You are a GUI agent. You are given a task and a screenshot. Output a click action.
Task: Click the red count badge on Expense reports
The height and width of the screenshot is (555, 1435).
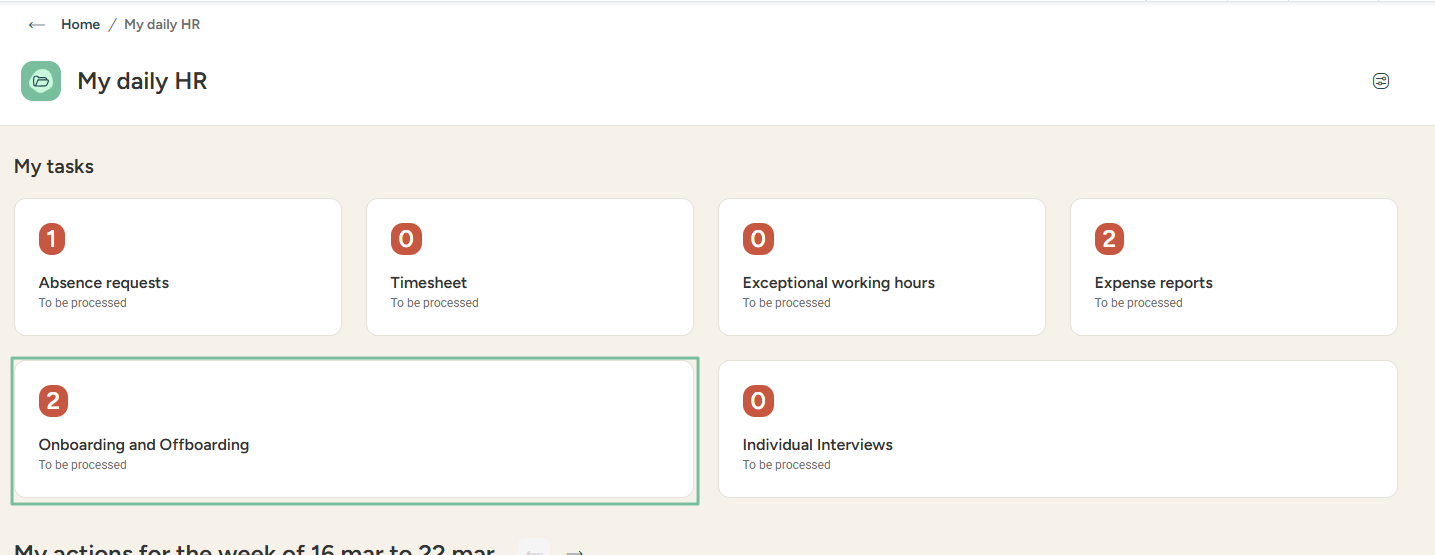(x=1108, y=239)
